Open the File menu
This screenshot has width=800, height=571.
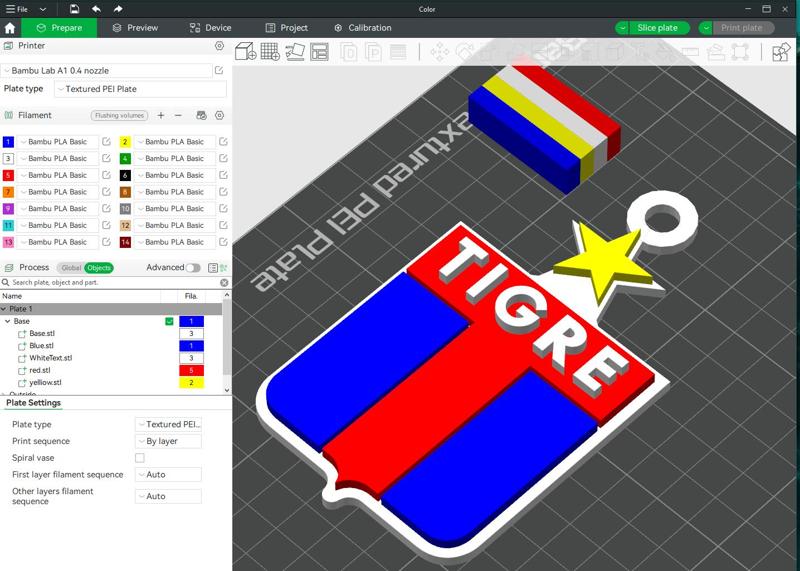pos(17,9)
